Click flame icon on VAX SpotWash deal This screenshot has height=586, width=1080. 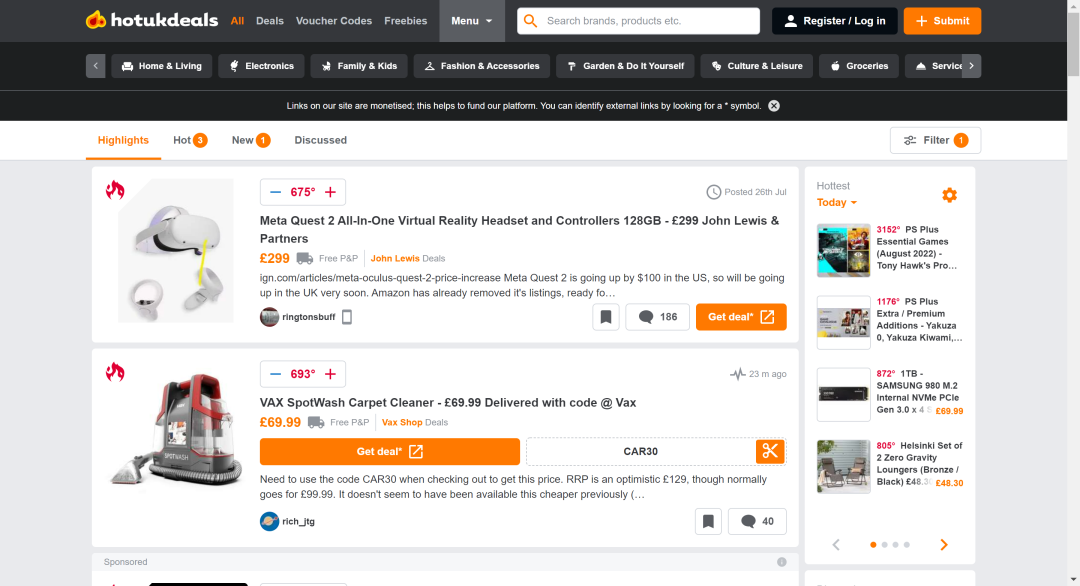(115, 372)
